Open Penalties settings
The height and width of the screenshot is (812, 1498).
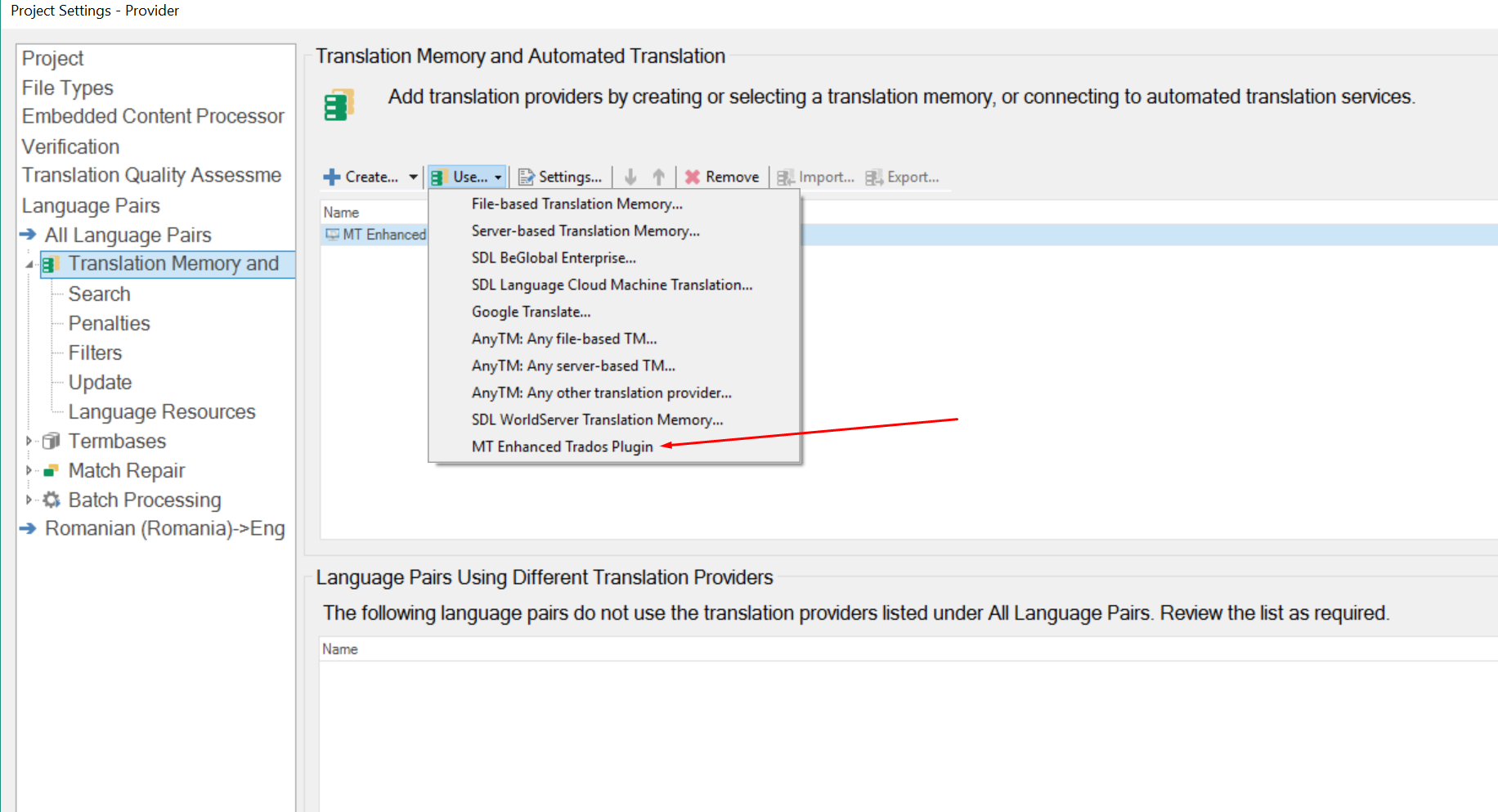pos(109,323)
